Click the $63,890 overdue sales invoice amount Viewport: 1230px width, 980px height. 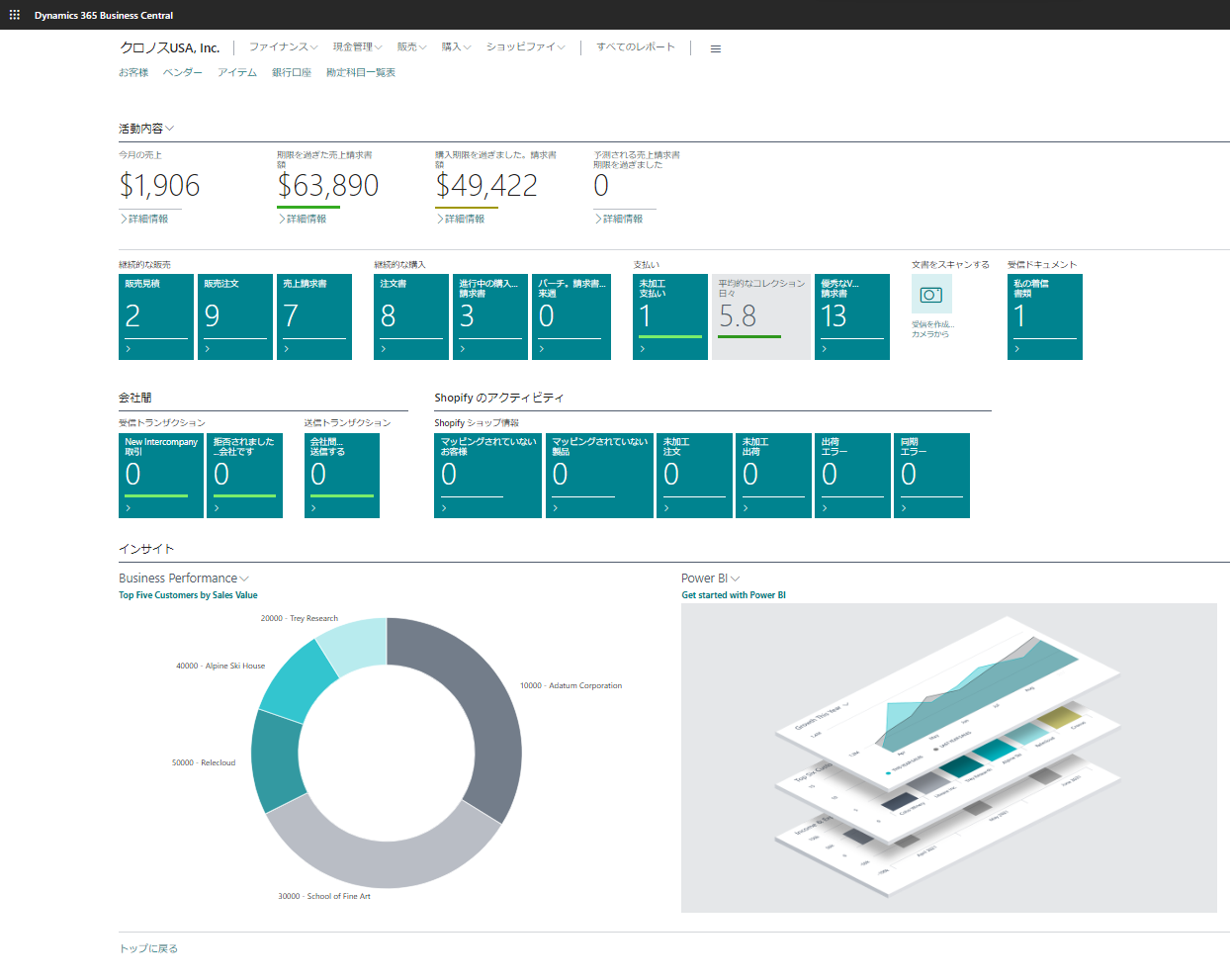click(x=328, y=186)
